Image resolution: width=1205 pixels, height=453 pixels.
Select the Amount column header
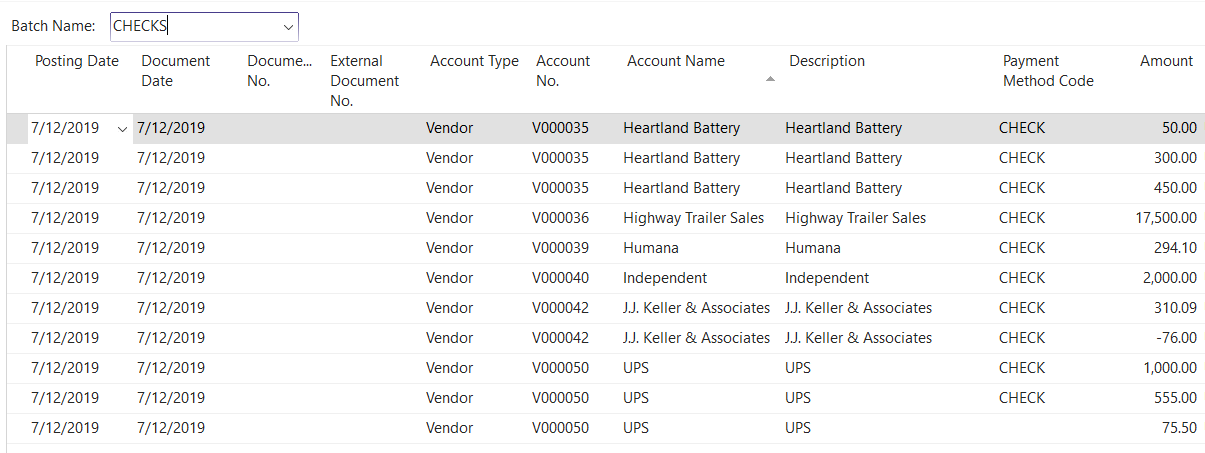1166,61
